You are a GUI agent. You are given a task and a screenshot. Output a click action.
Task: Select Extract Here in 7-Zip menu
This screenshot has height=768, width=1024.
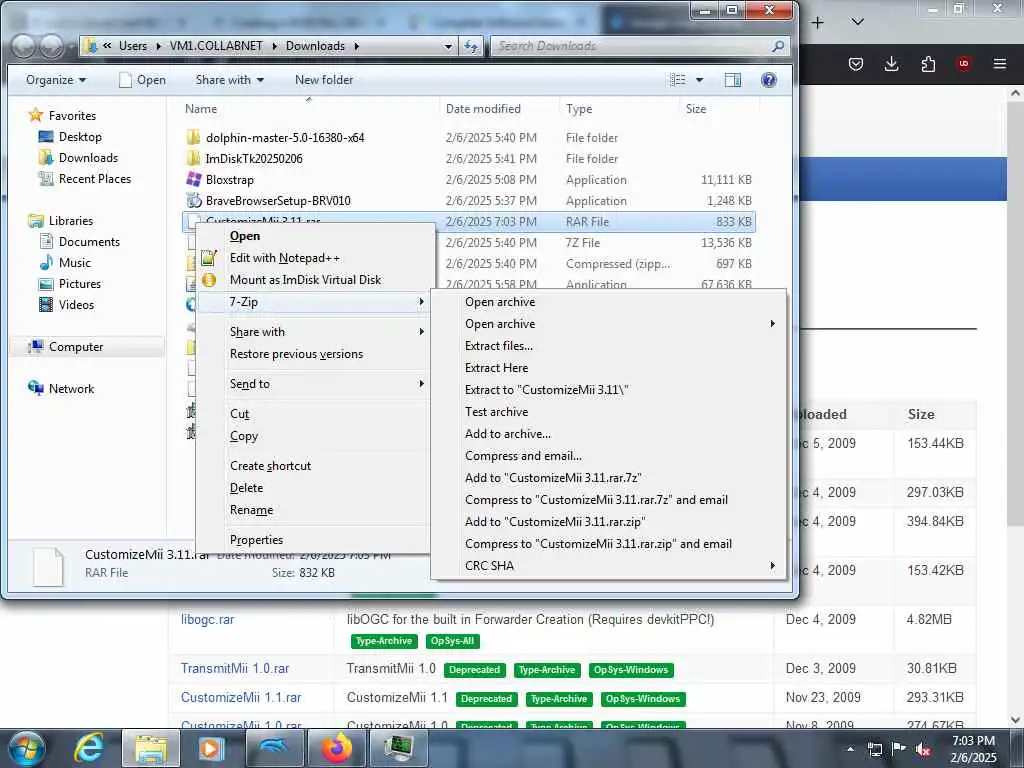click(496, 368)
